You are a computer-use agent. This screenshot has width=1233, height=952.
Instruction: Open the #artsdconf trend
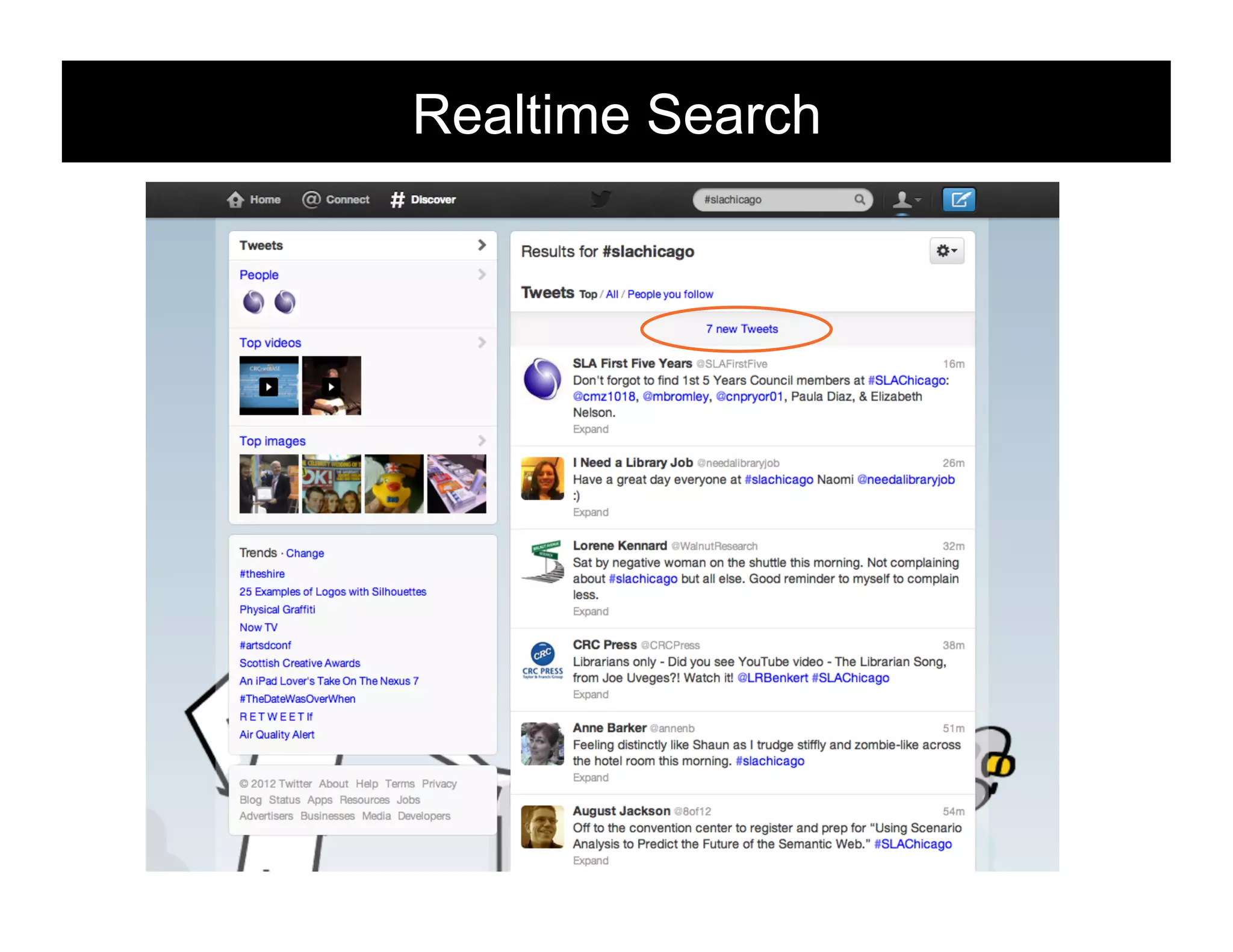click(265, 645)
